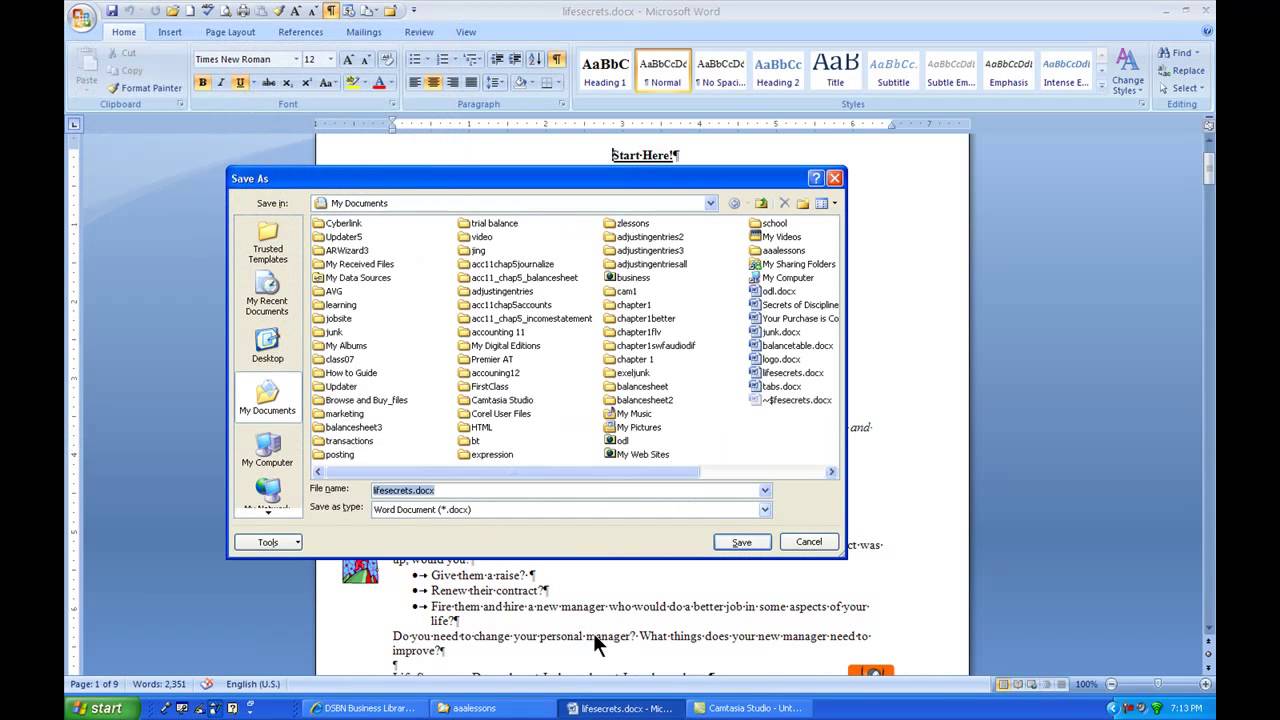1280x720 pixels.
Task: Click Trusted Templates in places bar
Action: point(267,243)
